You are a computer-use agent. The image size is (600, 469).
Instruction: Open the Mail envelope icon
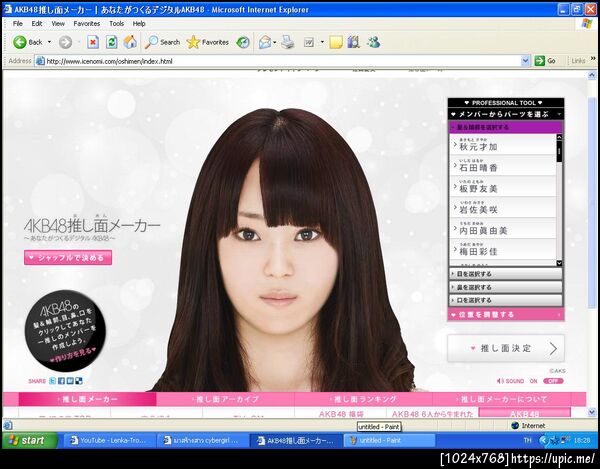(265, 42)
